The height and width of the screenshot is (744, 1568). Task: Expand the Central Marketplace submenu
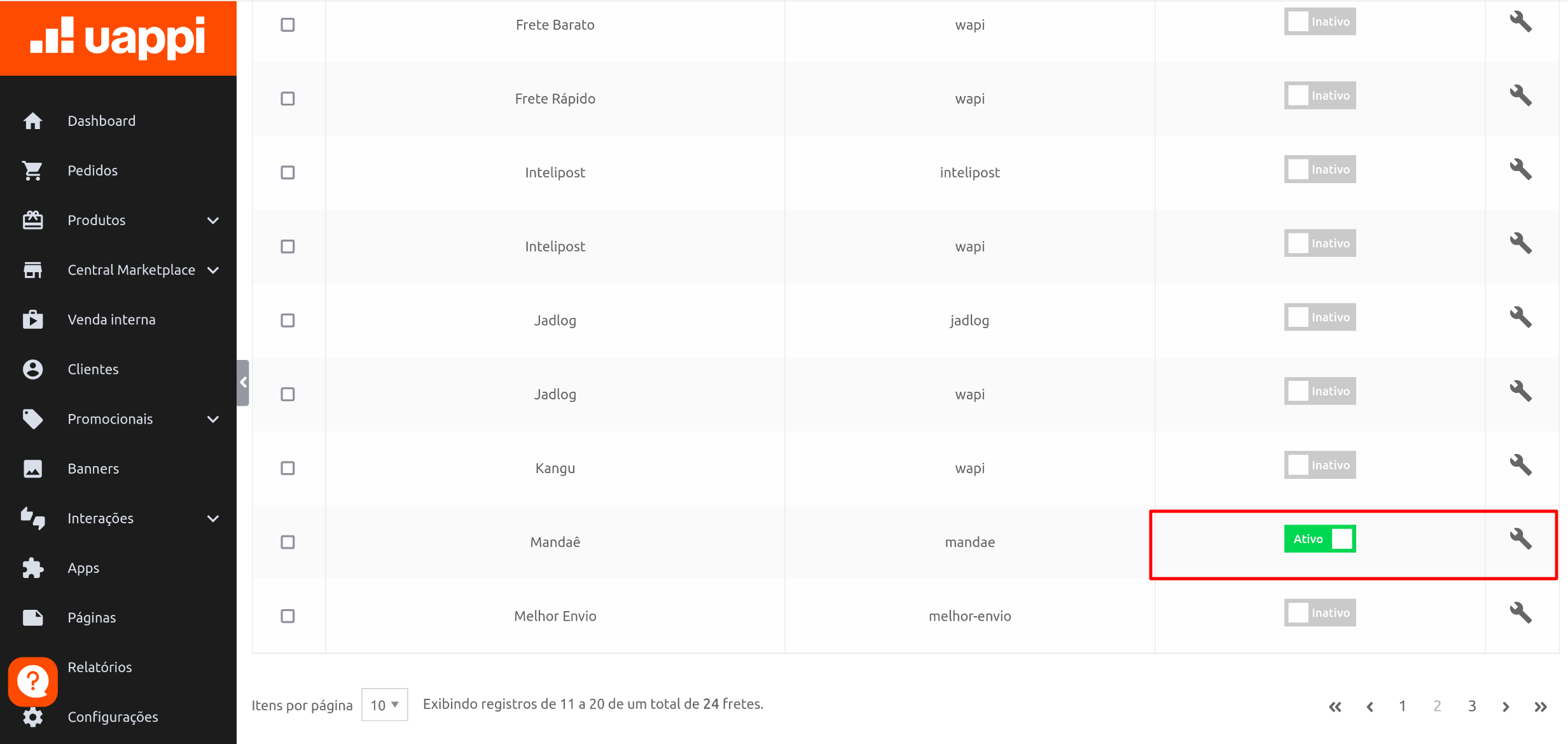click(x=213, y=270)
